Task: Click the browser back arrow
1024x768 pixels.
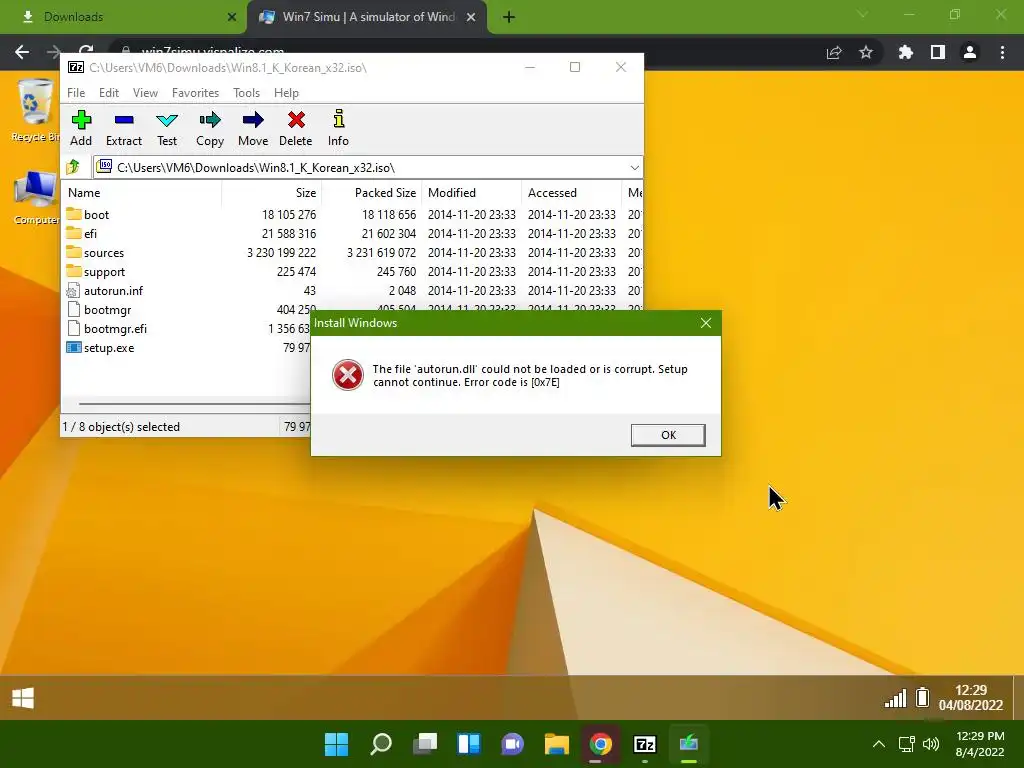Action: point(22,52)
